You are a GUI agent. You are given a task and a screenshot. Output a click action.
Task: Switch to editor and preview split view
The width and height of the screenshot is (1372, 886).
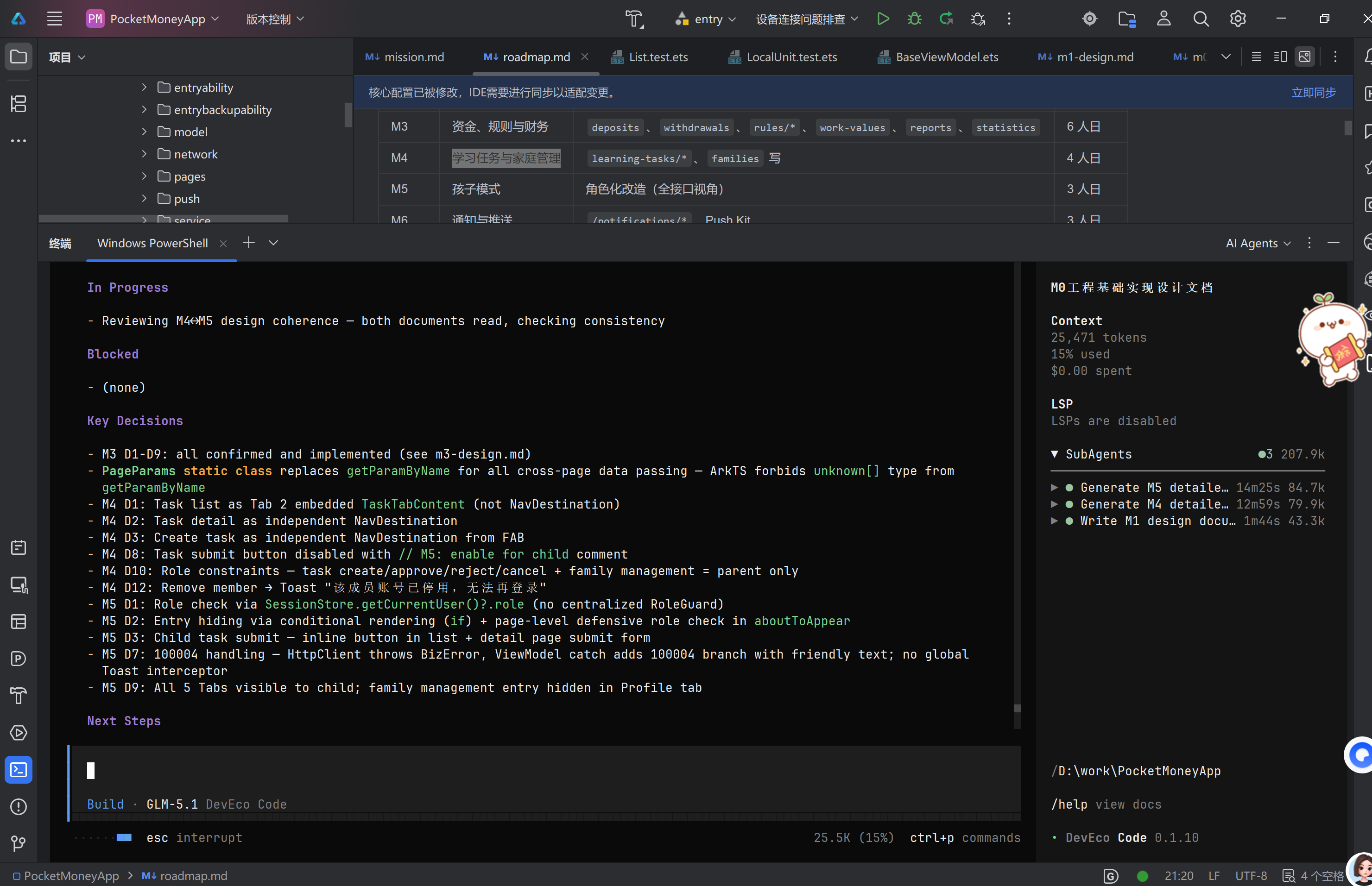pos(1281,57)
